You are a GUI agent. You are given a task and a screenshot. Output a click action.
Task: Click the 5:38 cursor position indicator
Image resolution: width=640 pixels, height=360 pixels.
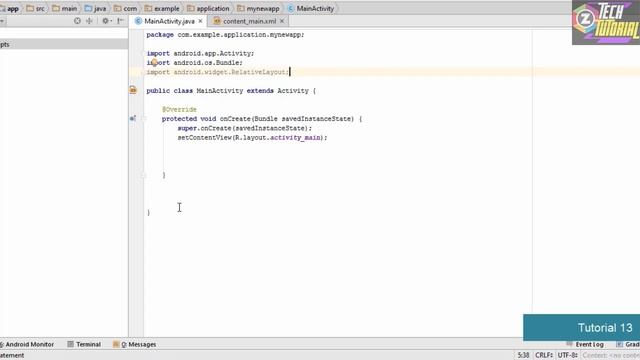pos(523,355)
